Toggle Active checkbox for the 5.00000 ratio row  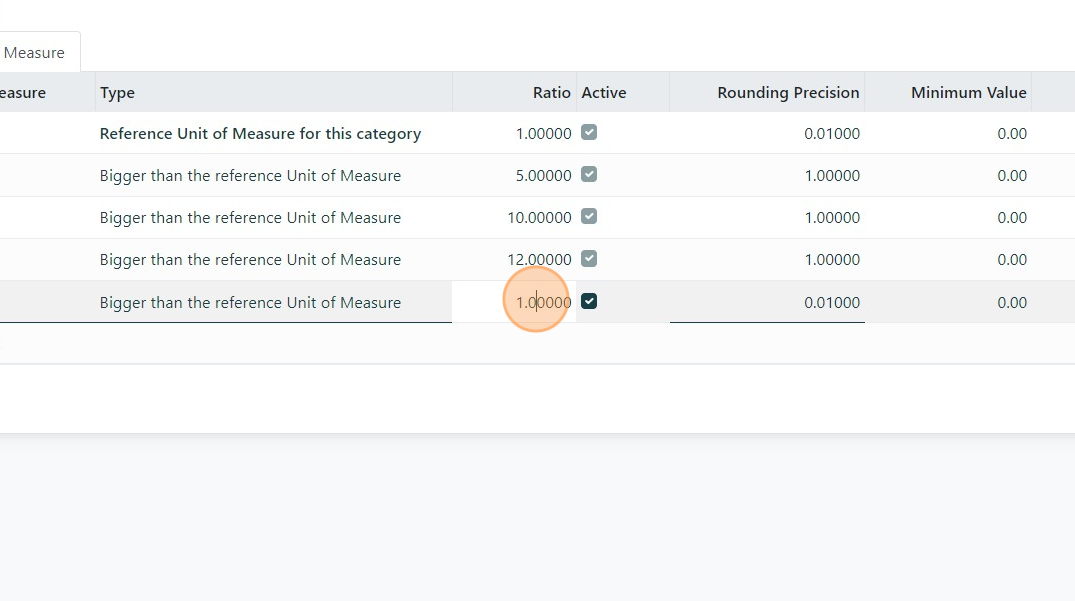(589, 175)
